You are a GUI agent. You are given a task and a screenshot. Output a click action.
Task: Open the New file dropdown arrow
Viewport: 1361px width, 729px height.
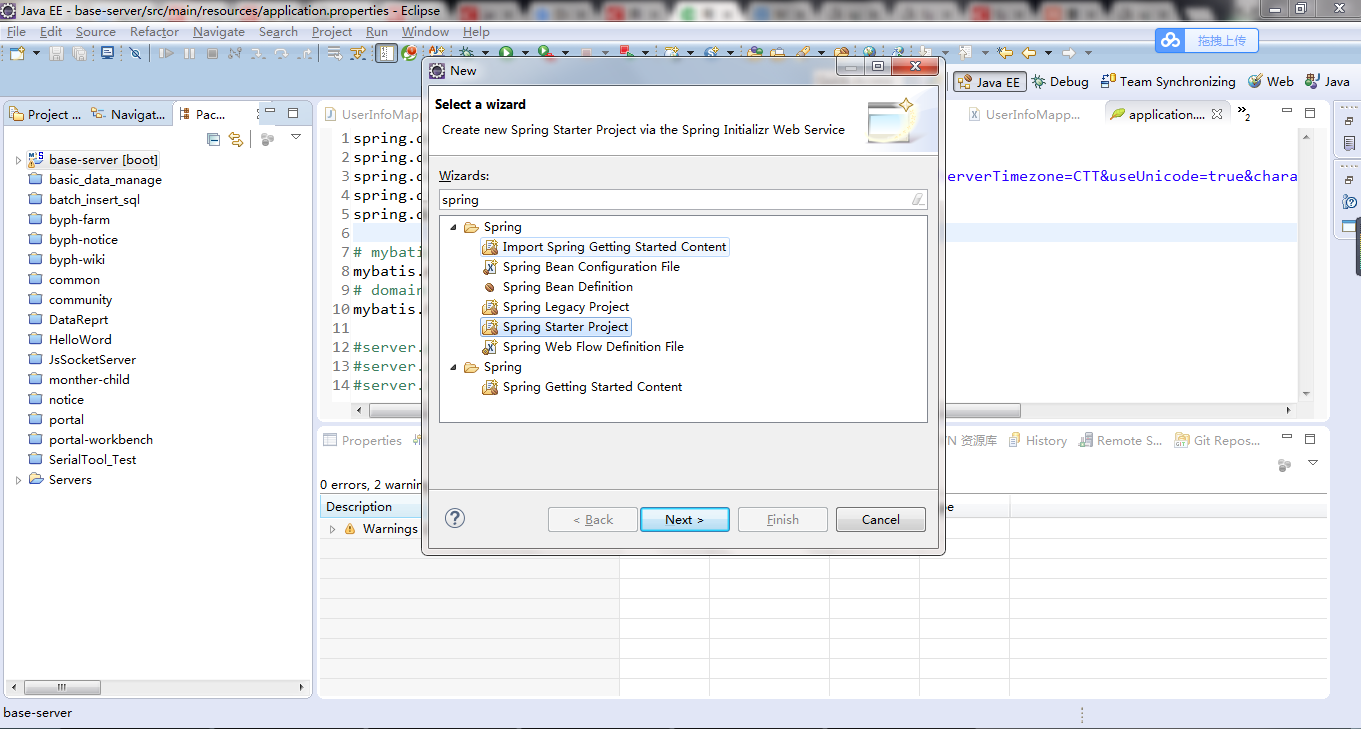tap(36, 52)
